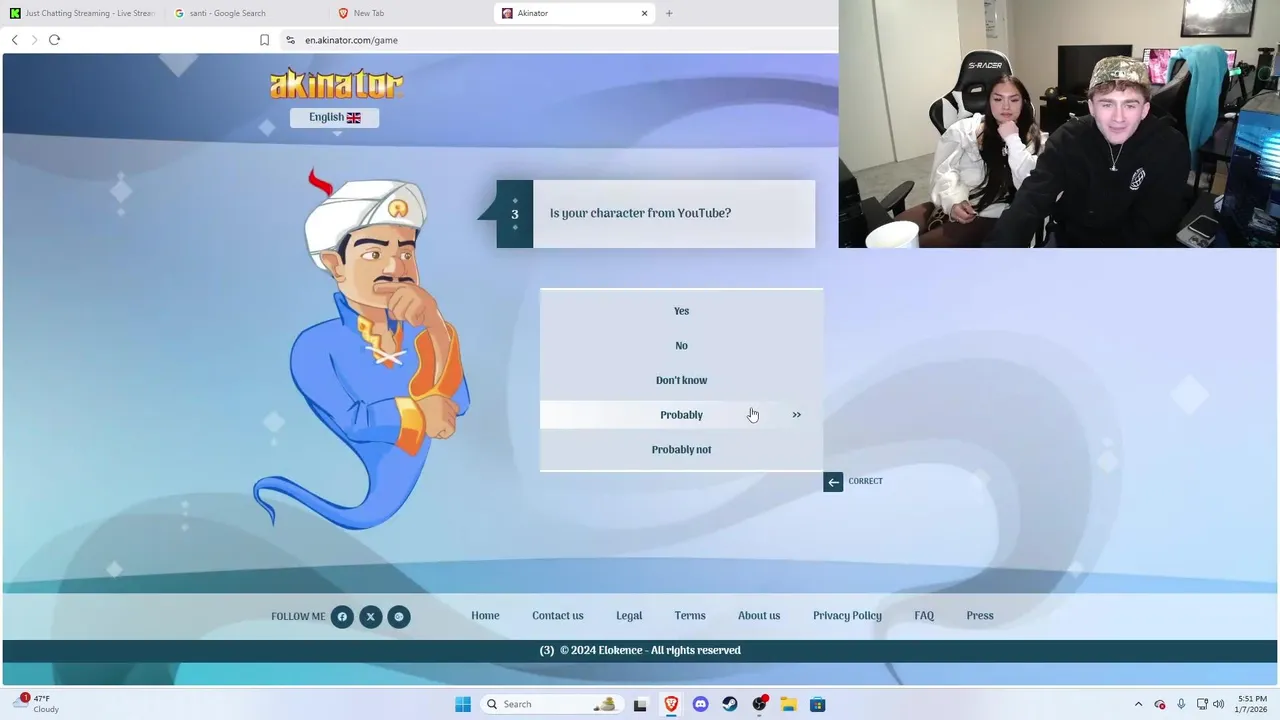Open the About us footer link
Screen dimensions: 1280x720
759,616
